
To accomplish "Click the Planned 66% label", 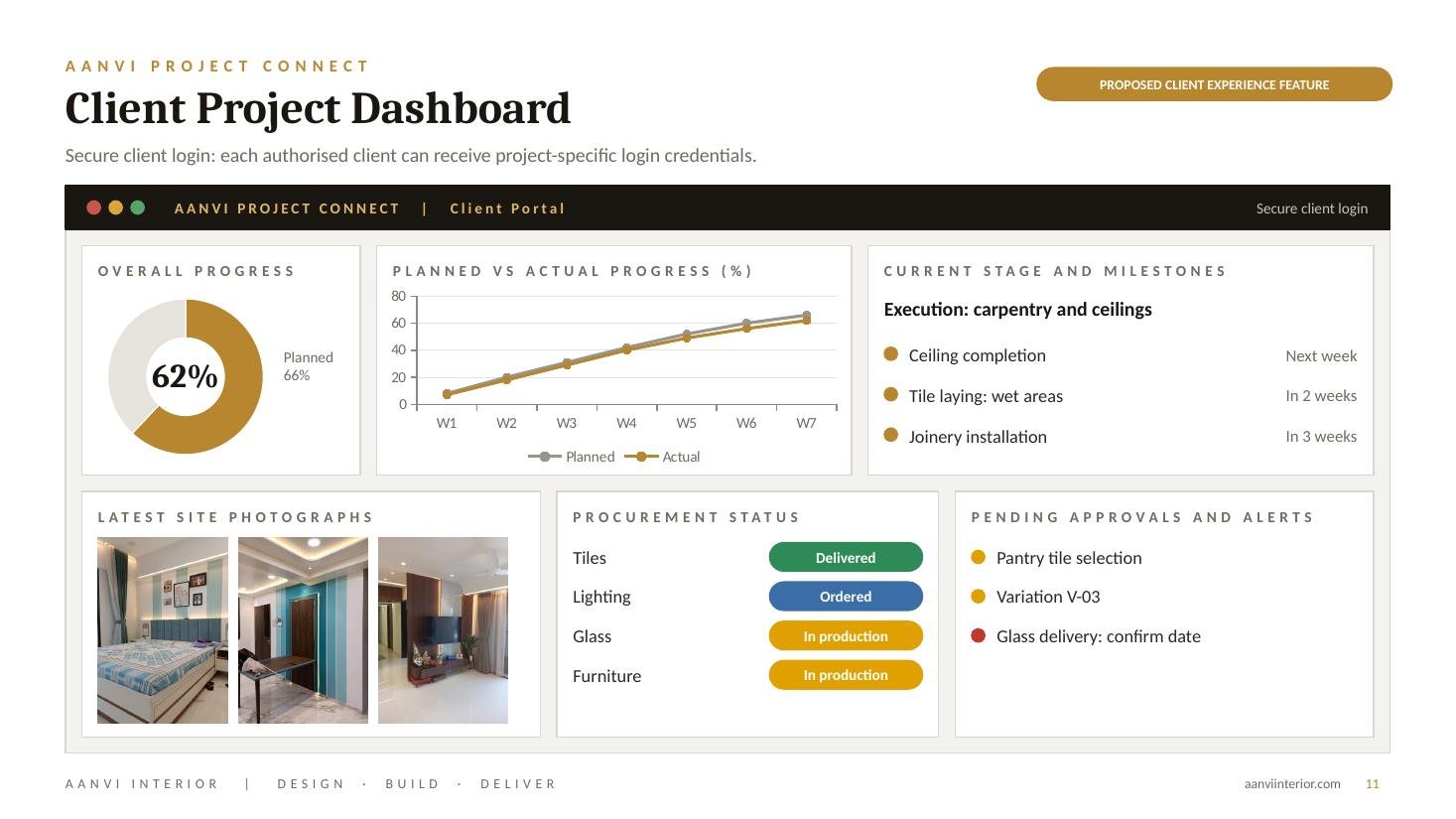I will click(x=308, y=366).
